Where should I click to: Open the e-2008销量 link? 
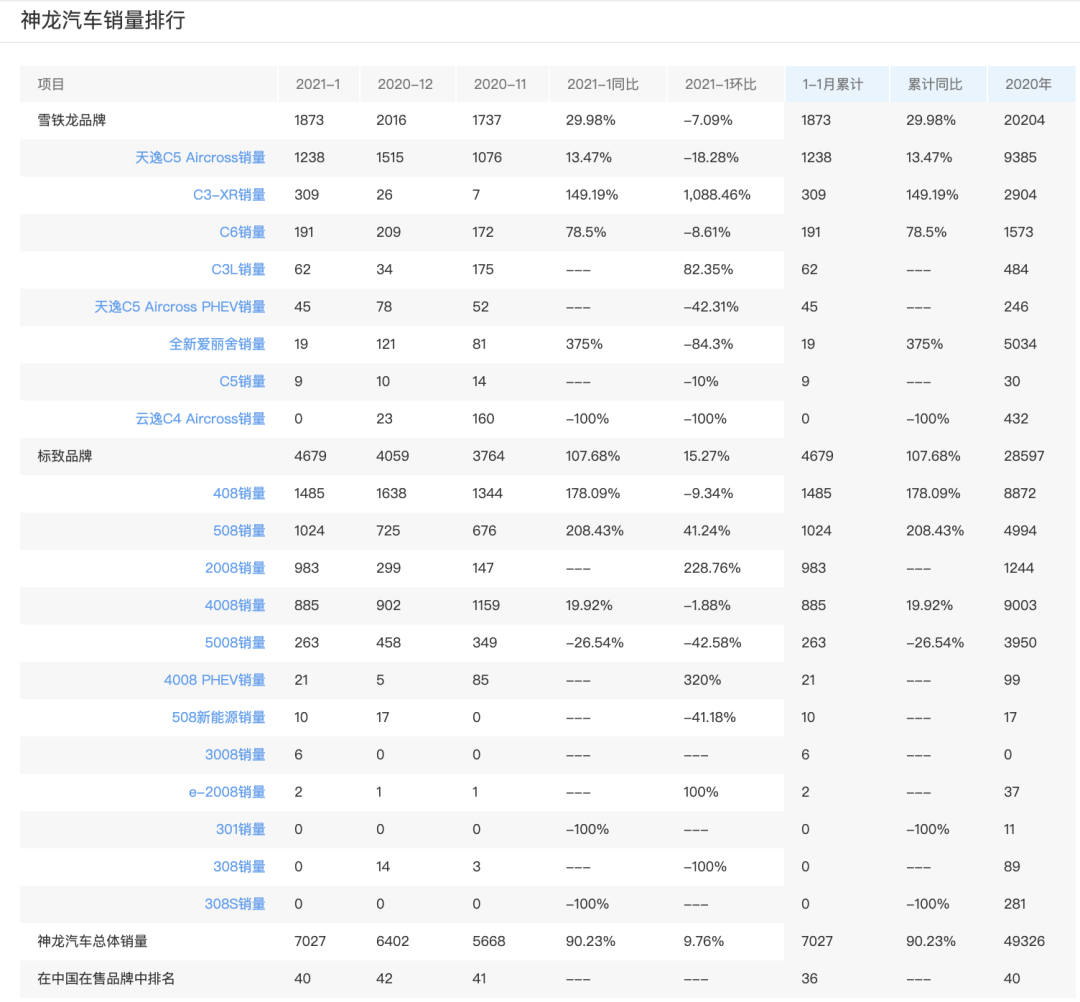[227, 792]
